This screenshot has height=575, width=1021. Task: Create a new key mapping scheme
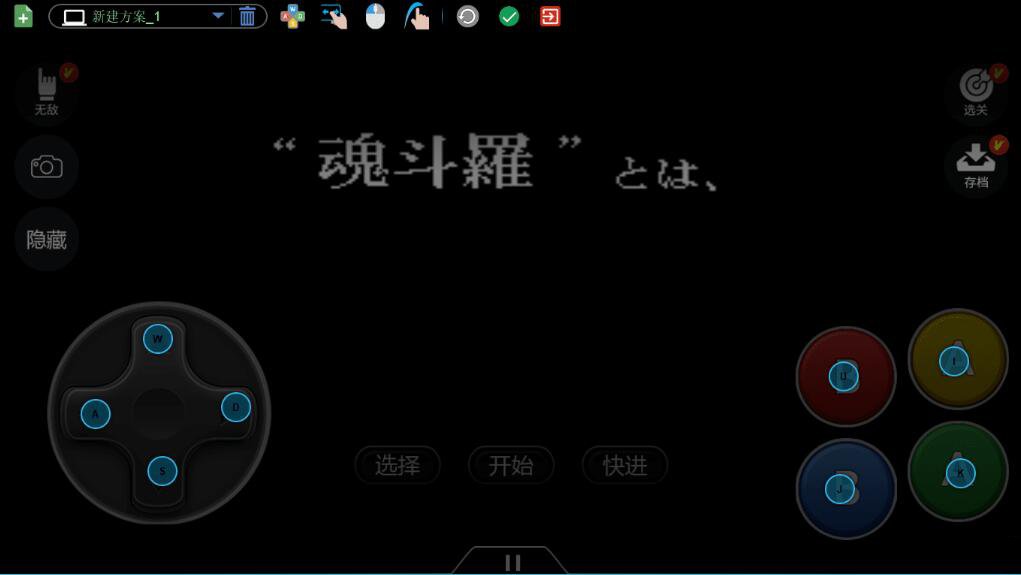(x=23, y=16)
